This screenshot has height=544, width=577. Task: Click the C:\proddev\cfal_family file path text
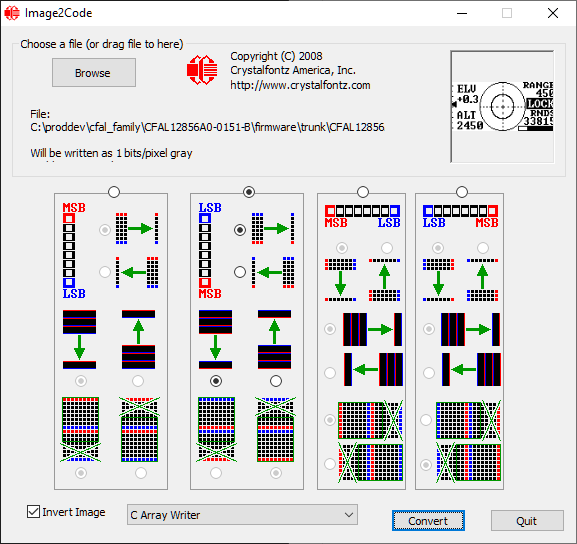(207, 127)
